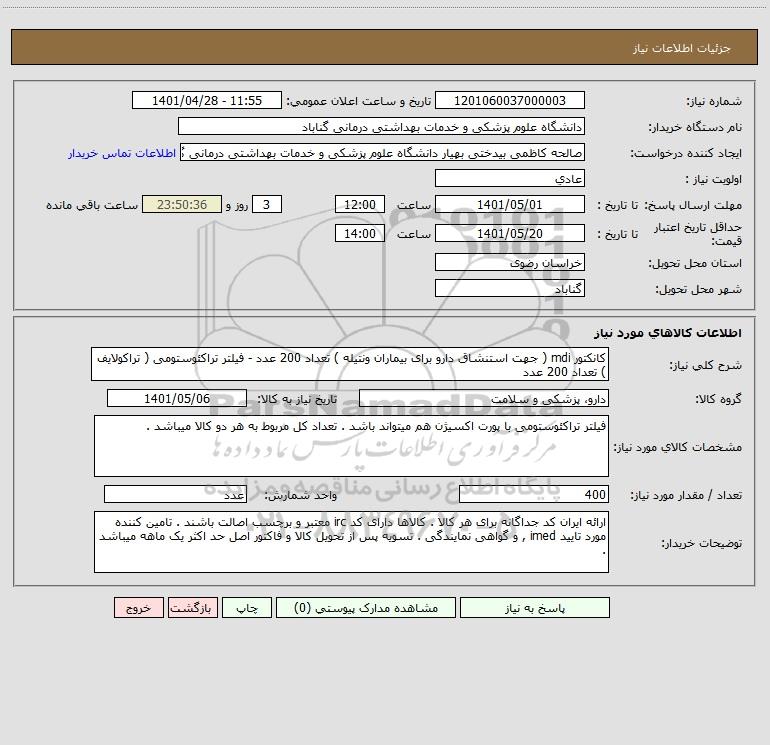The width and height of the screenshot is (770, 745).
Task: Click the توضیحات خریدار label
Action: click(x=701, y=543)
